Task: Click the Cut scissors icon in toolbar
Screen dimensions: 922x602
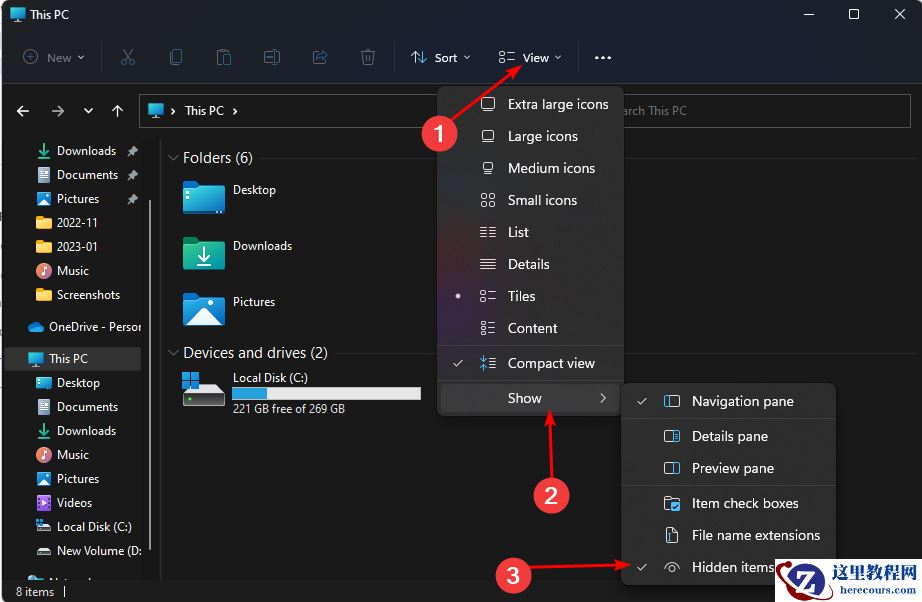Action: click(127, 58)
